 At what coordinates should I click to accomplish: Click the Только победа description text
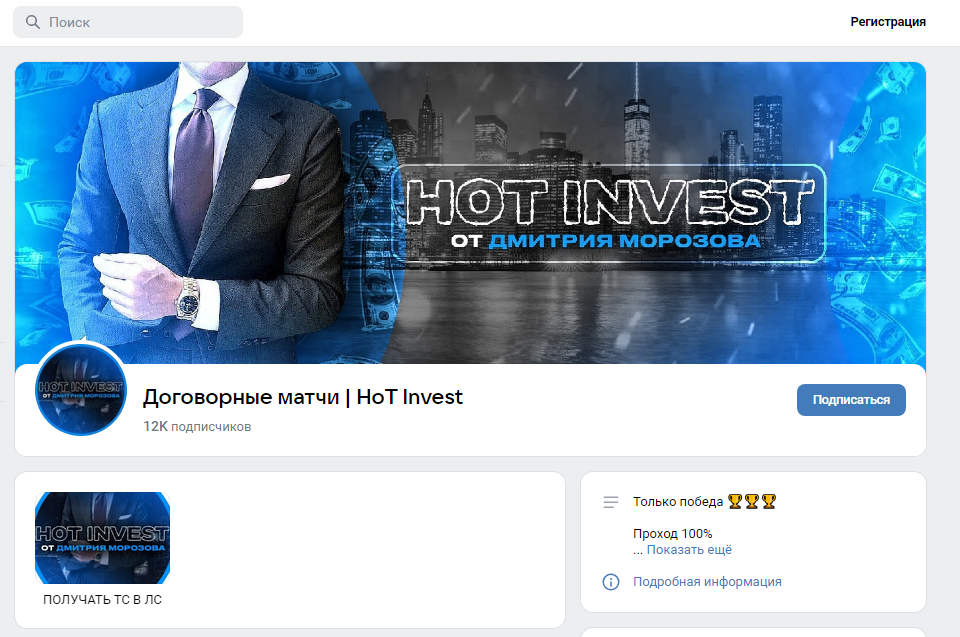[x=678, y=502]
